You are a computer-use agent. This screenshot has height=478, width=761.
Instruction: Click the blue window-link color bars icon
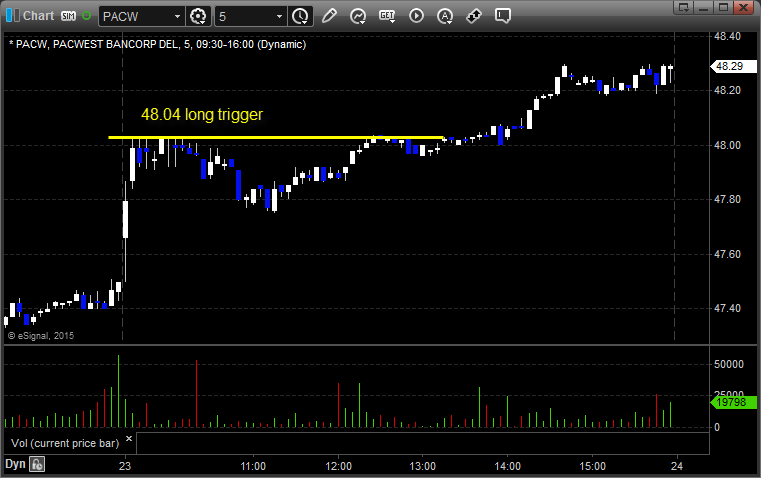[x=13, y=16]
